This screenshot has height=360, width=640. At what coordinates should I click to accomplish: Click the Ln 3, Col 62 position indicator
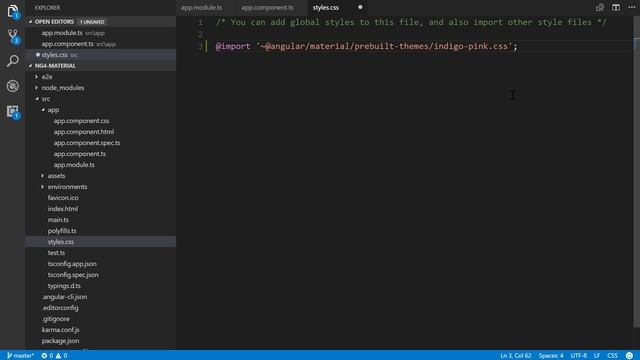point(516,356)
